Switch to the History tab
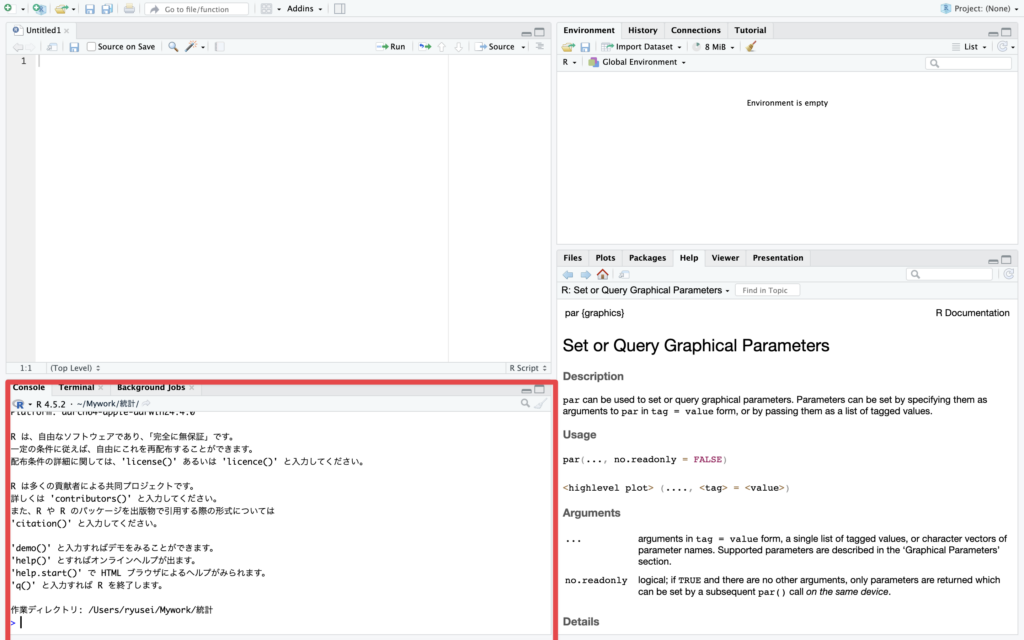1024x640 pixels. click(642, 30)
